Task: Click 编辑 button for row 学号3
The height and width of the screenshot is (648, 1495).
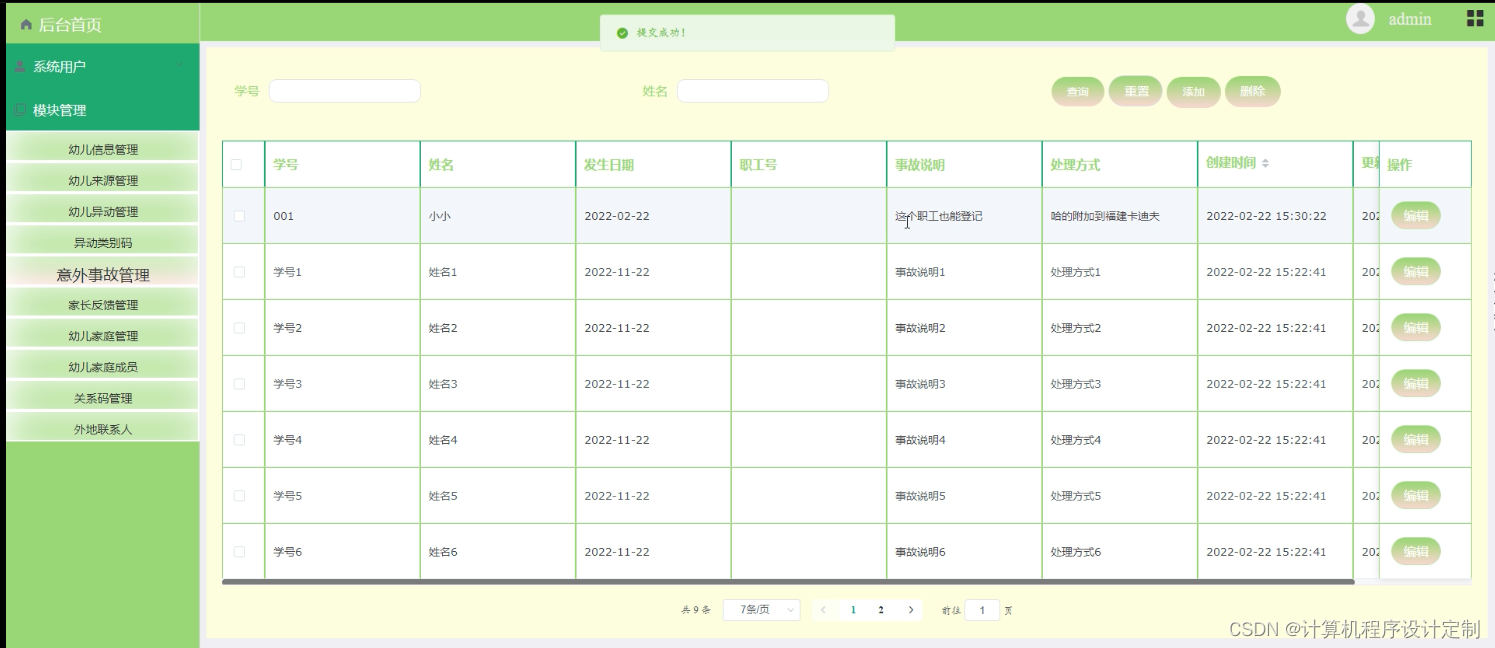Action: [x=1415, y=384]
